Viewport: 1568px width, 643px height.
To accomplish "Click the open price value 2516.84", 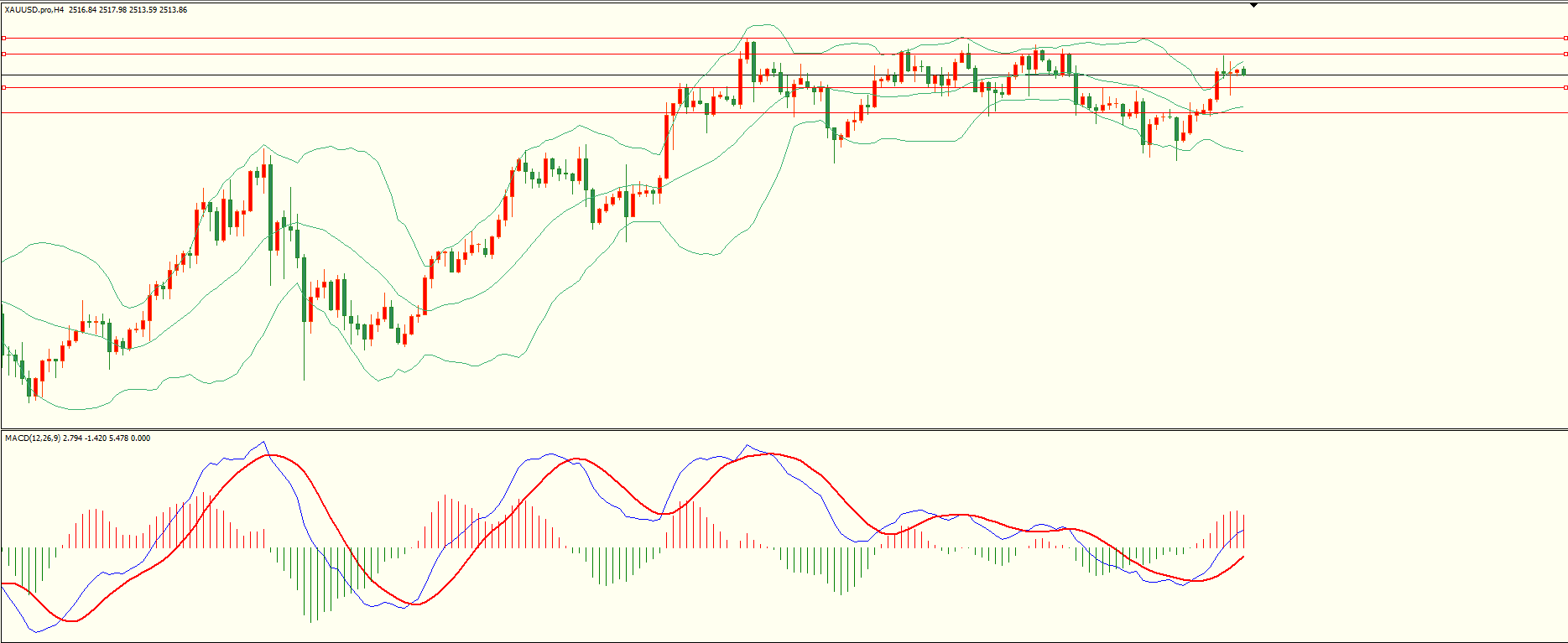I will coord(83,10).
